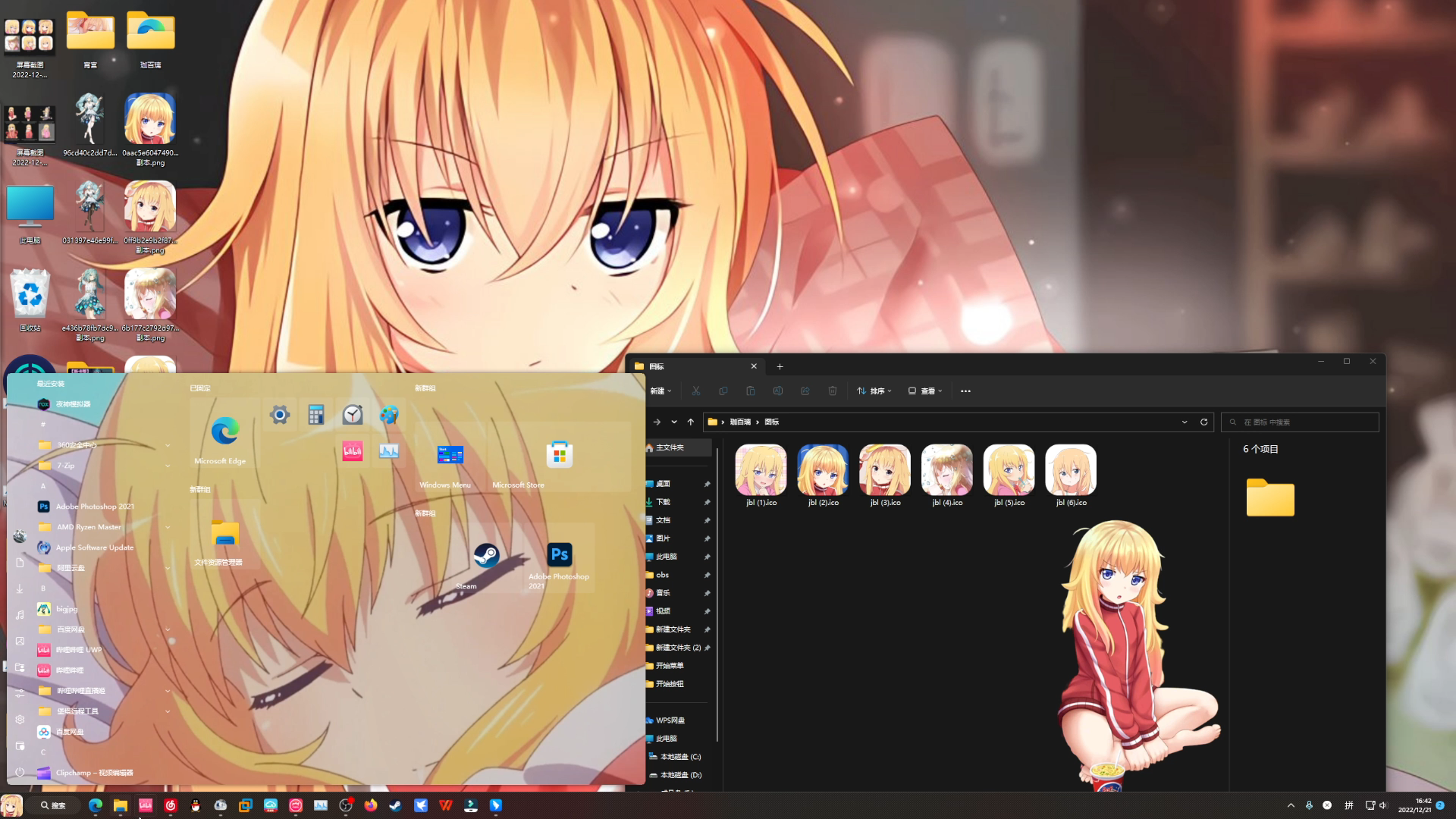
Task: Click the search box in Explorer
Action: pos(1301,422)
